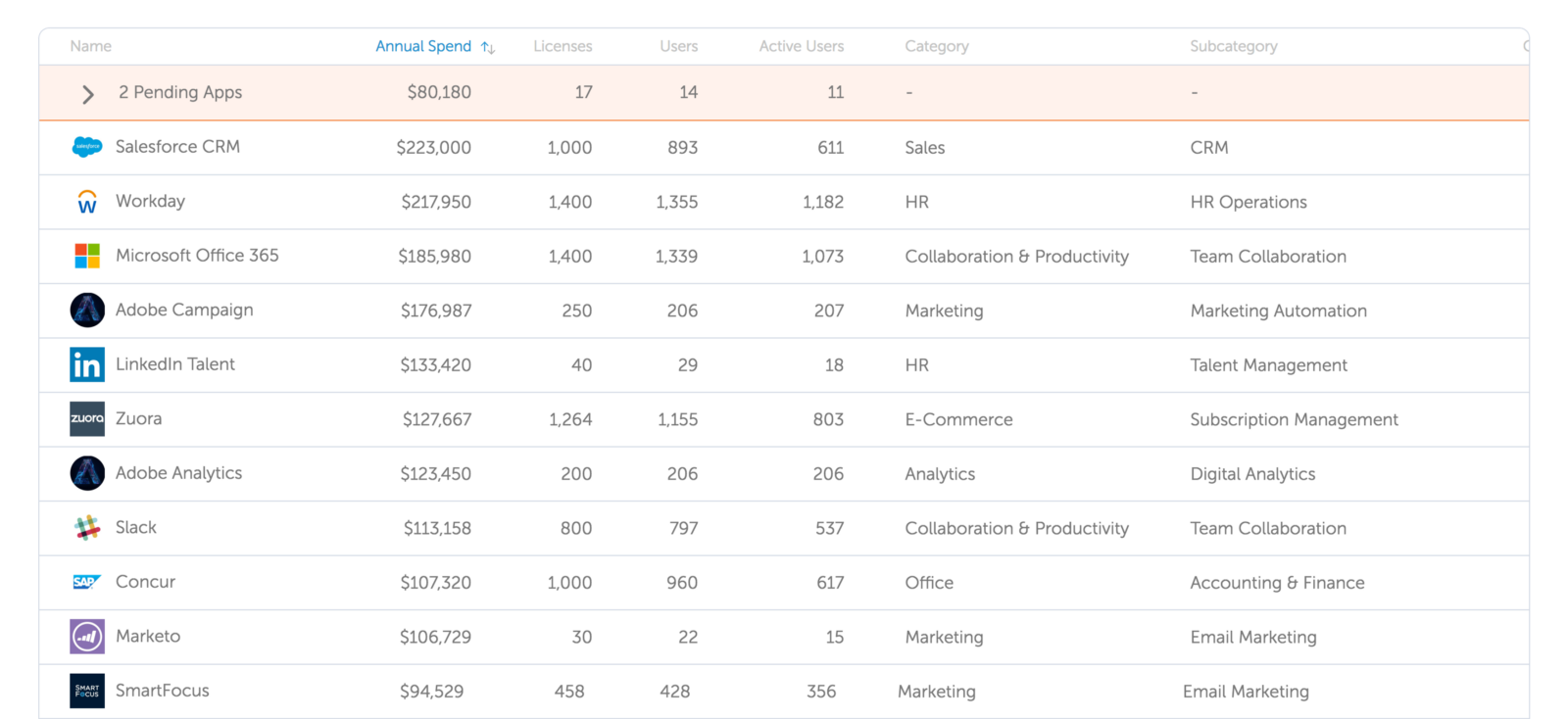Click the LinkedIn Talent logo icon

point(87,364)
